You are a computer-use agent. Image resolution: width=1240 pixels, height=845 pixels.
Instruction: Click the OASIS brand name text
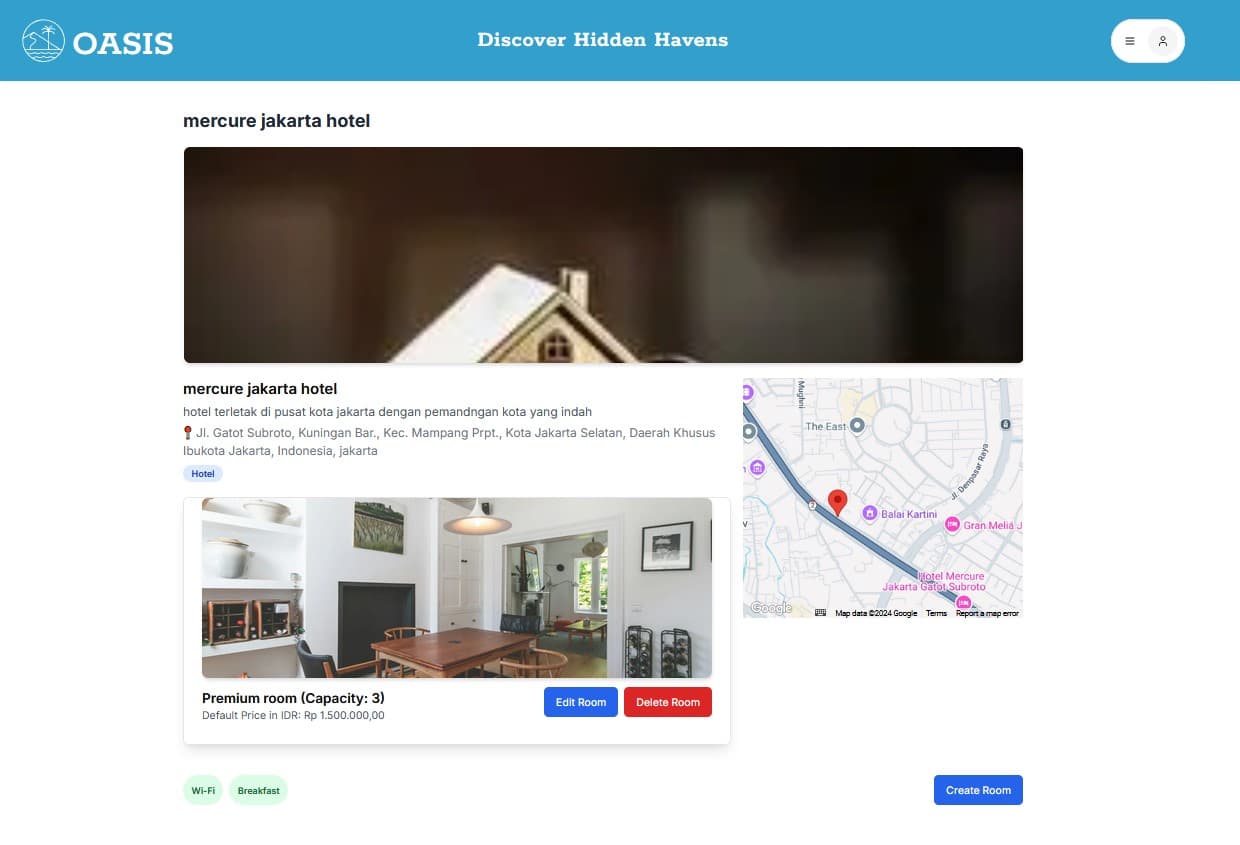[x=123, y=43]
